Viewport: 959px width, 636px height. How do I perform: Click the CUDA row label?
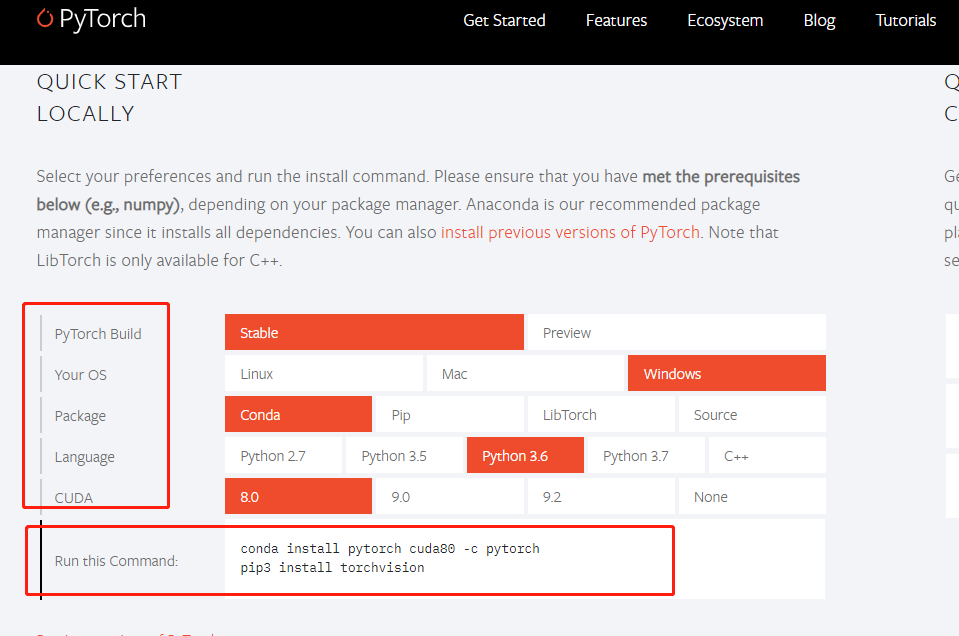[x=73, y=498]
